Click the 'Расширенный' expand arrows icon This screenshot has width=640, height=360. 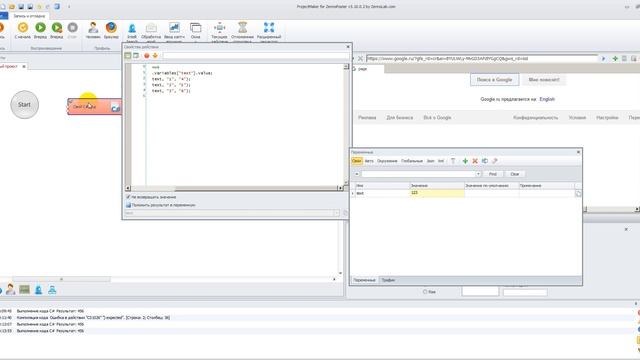(x=269, y=27)
